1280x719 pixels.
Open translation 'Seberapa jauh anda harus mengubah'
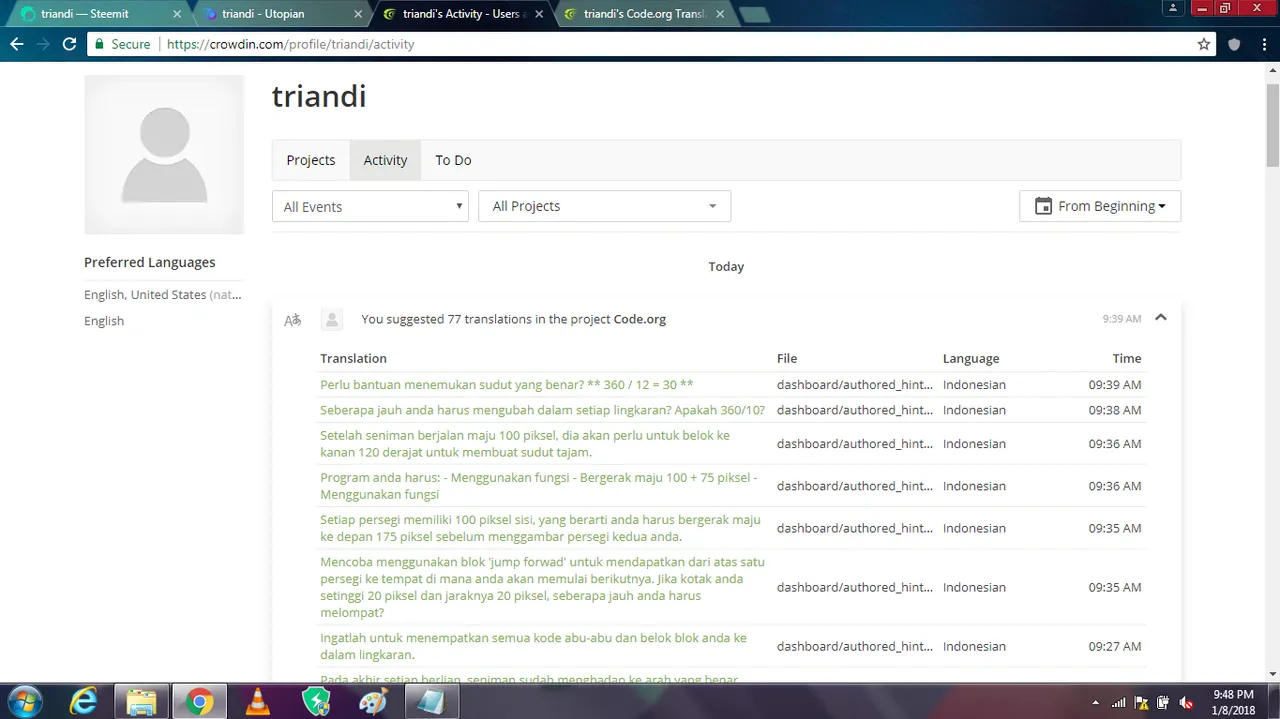pyautogui.click(x=542, y=410)
